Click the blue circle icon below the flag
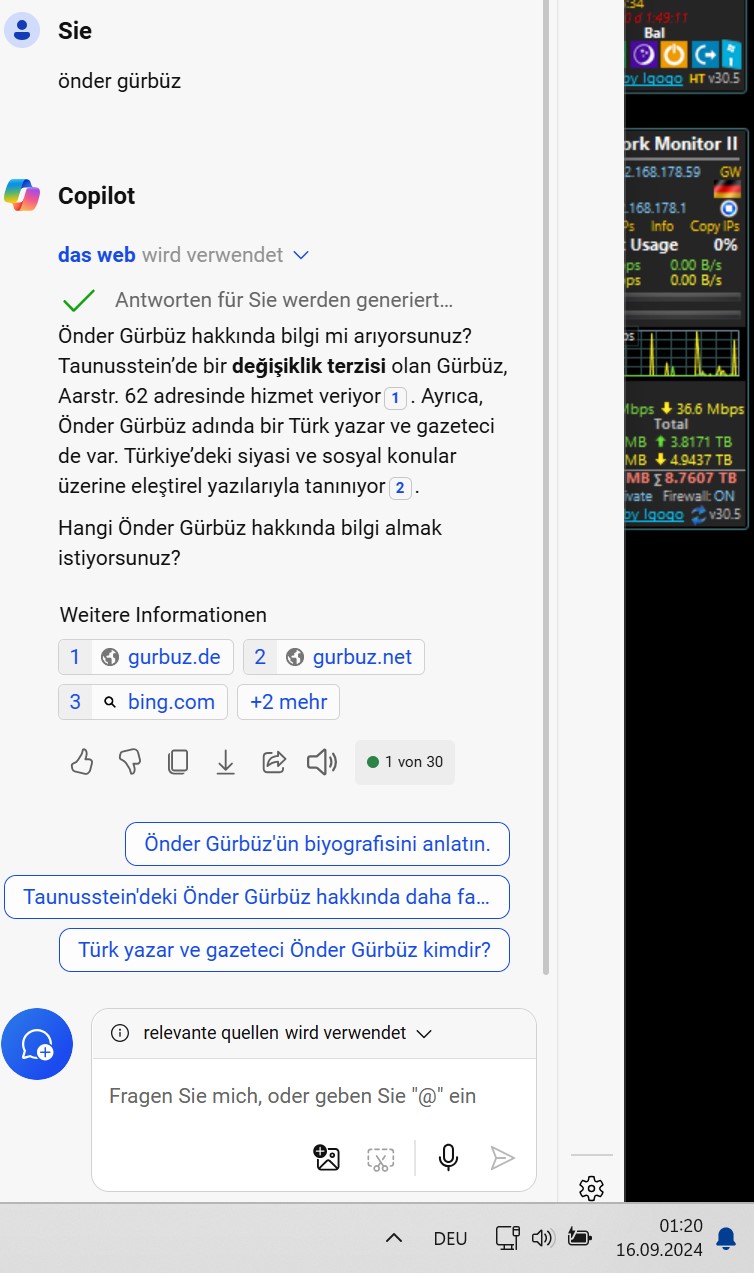Image resolution: width=754 pixels, height=1273 pixels. click(x=729, y=209)
